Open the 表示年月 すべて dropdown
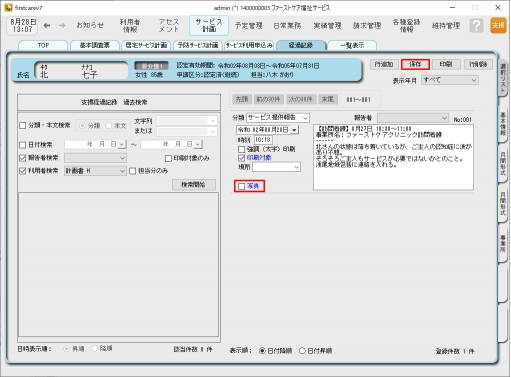The image size is (511, 377). (x=450, y=80)
